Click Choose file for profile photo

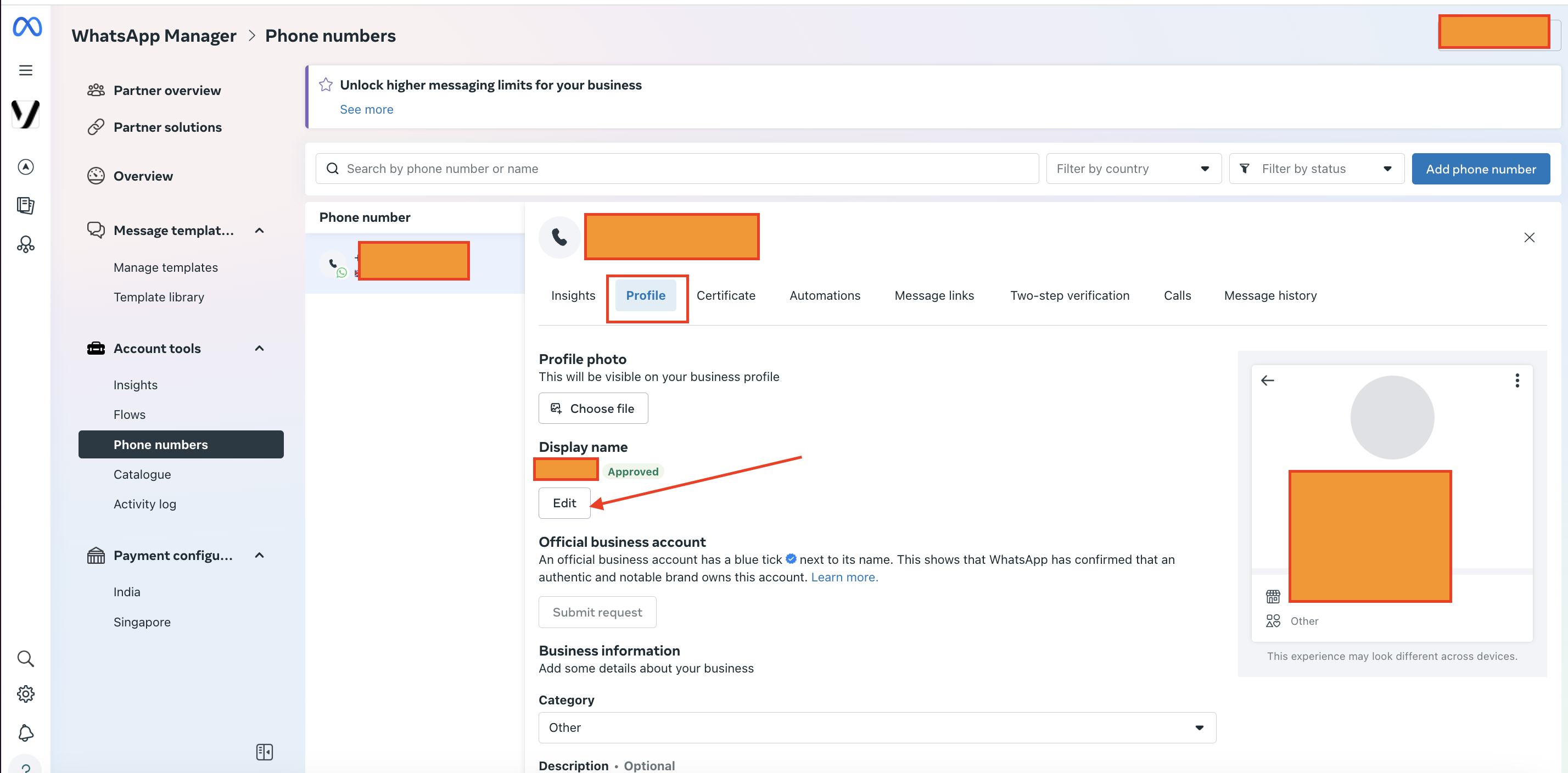[x=593, y=408]
